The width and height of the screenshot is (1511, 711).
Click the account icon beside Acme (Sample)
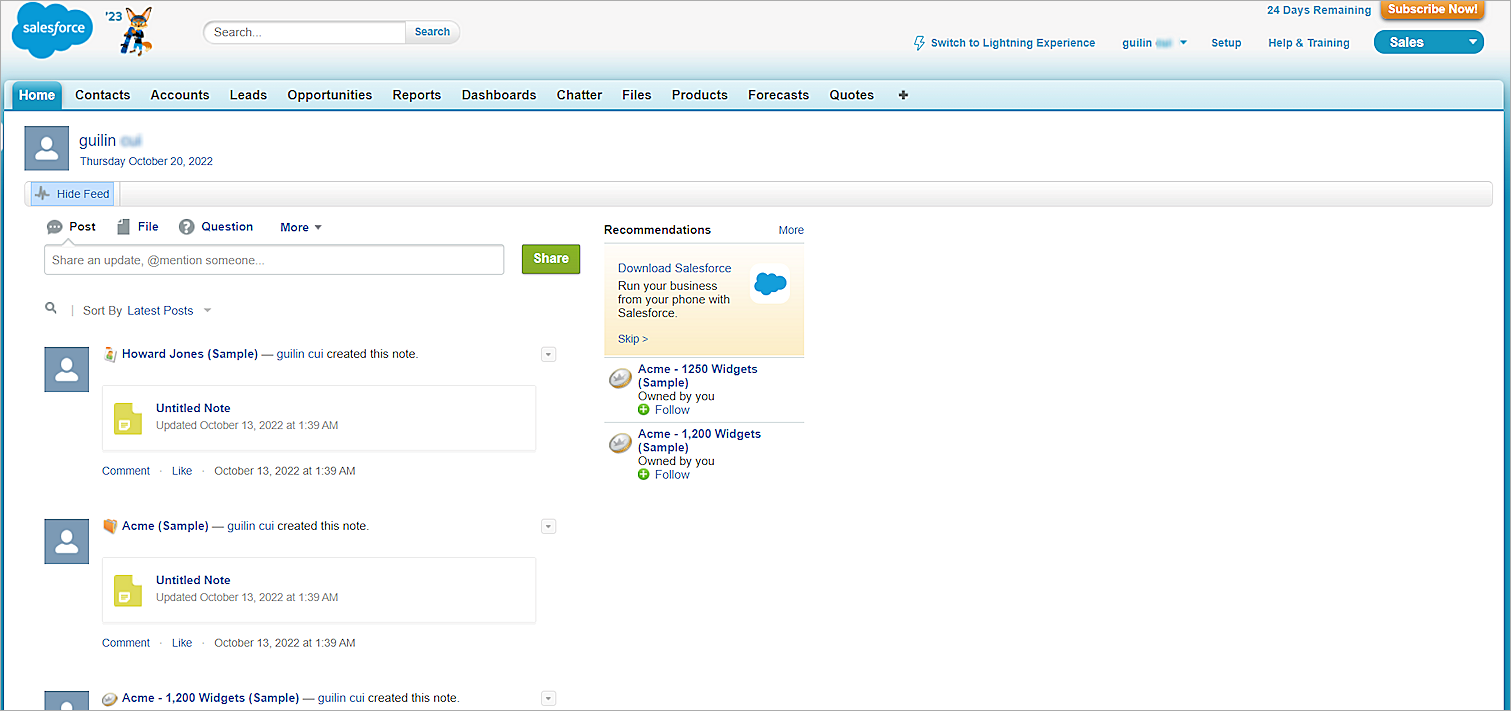point(110,526)
